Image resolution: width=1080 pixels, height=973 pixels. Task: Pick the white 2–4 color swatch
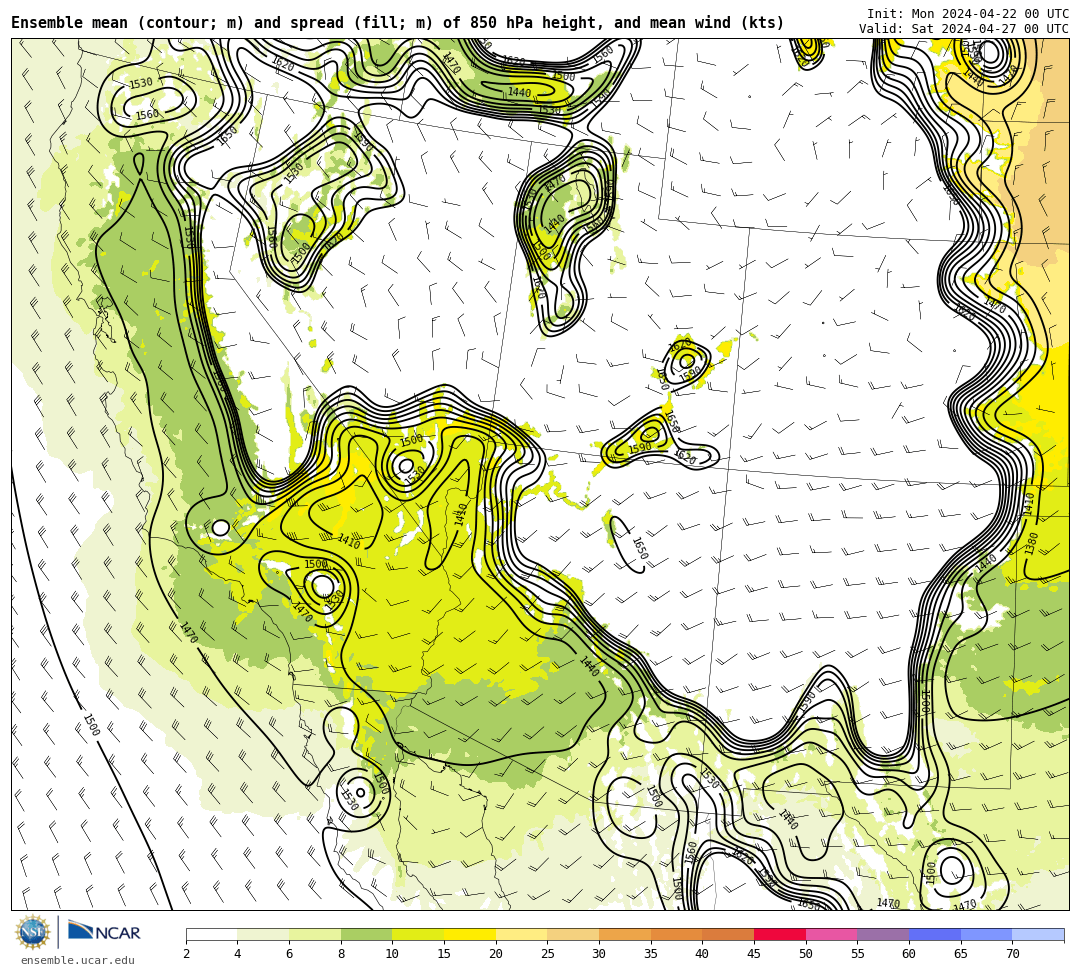point(211,934)
